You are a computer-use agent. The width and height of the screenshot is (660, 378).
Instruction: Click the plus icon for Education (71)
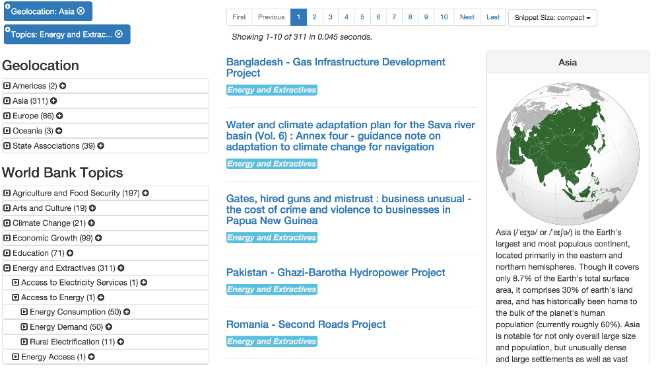point(70,253)
